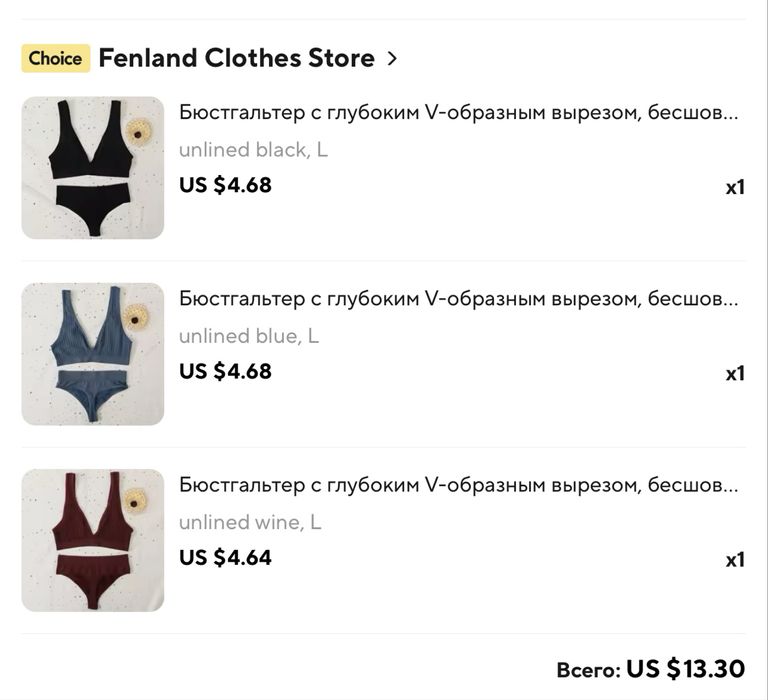Open the black bra set thumbnail
Viewport: 768px width, 700px height.
[92, 167]
